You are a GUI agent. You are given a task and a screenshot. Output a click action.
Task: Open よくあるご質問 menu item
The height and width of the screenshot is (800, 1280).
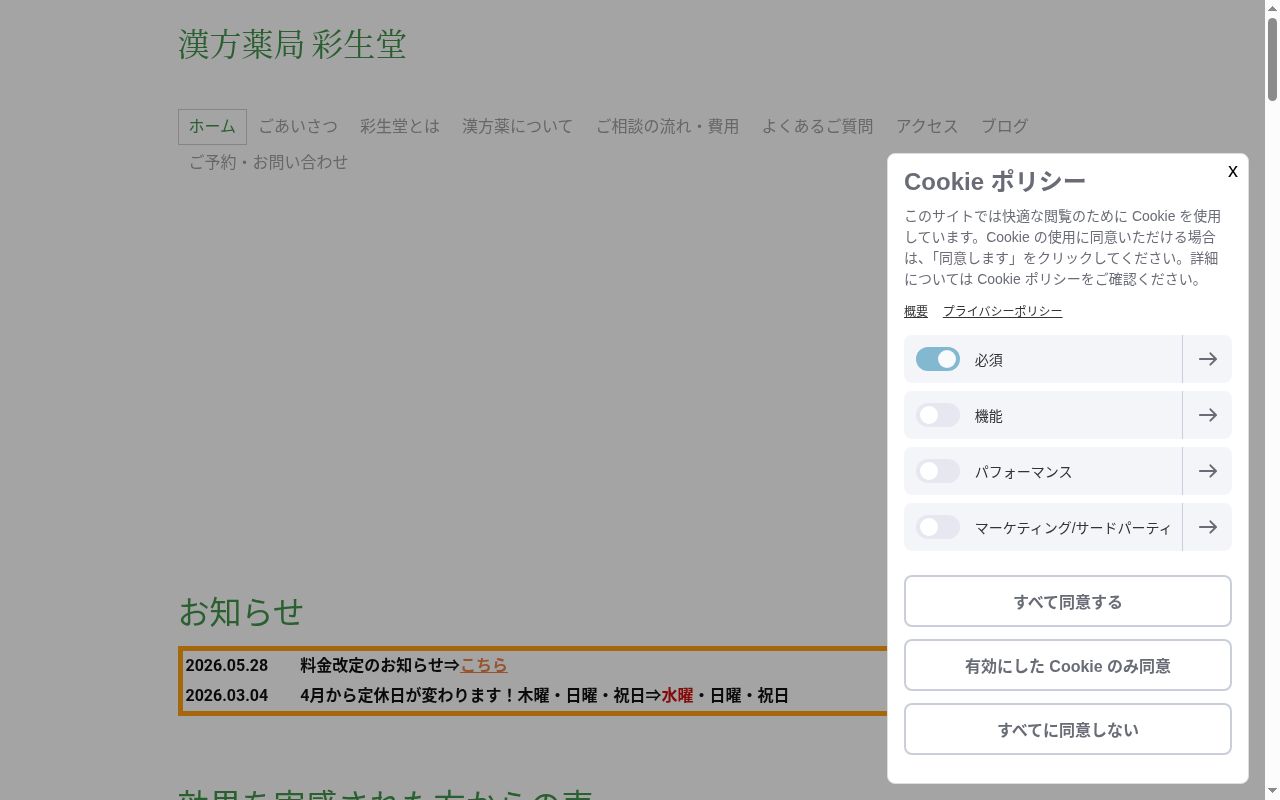click(x=818, y=127)
